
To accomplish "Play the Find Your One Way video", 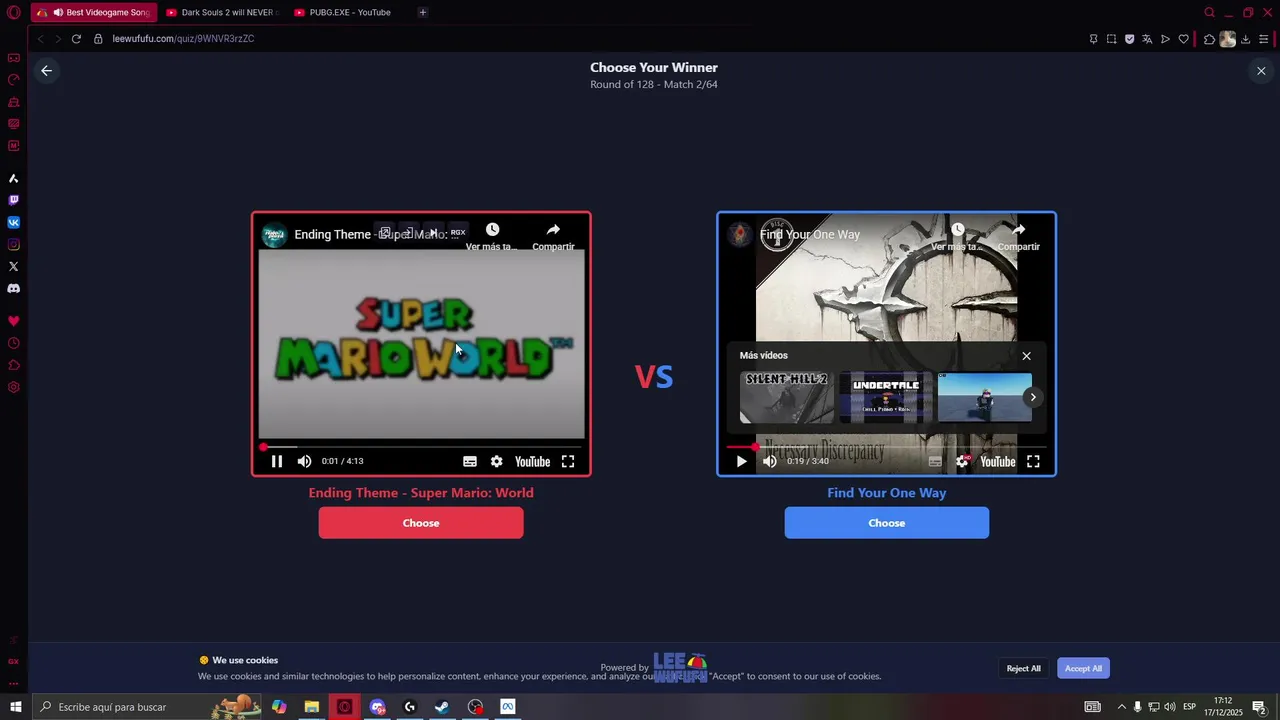I will click(x=741, y=461).
